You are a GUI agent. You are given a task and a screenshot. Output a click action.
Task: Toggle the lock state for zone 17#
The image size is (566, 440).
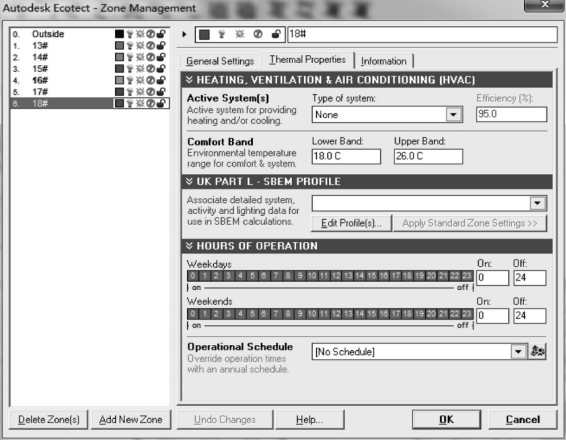(161, 92)
